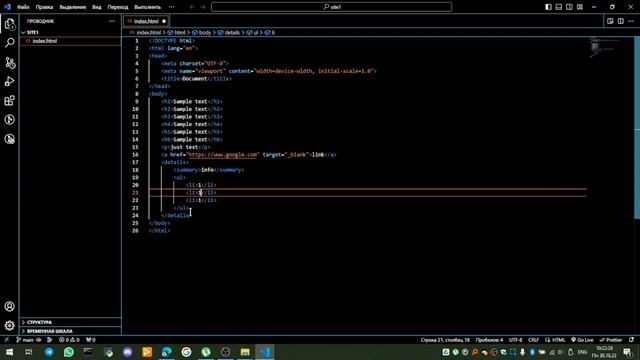This screenshot has width=640, height=360.
Task: Click the ports forwarded status item
Action: click(x=91, y=340)
